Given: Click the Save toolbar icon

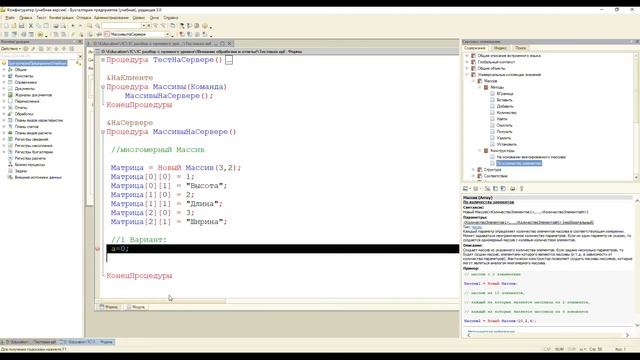Looking at the screenshot, I should [x=21, y=26].
